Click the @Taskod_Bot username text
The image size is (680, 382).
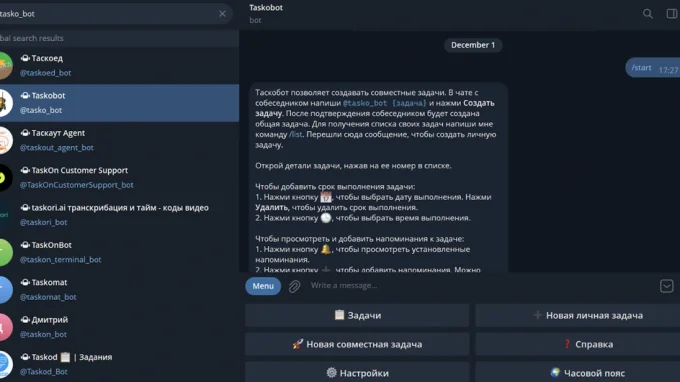click(x=43, y=372)
